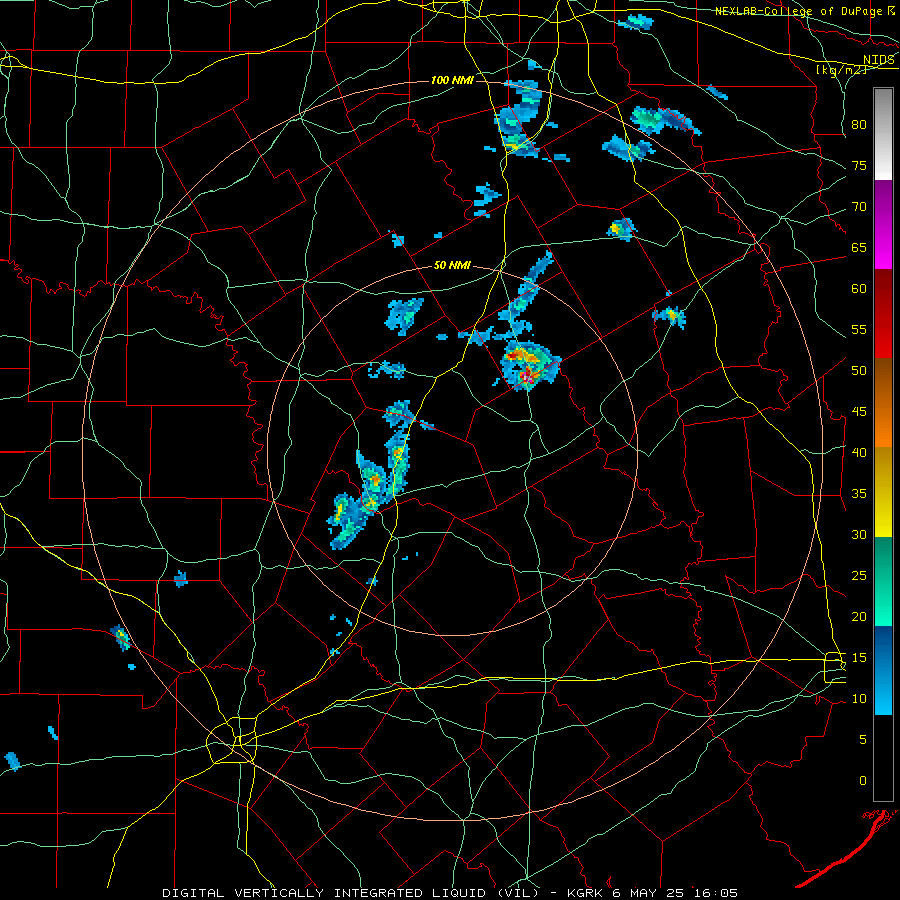The width and height of the screenshot is (900, 900).
Task: Click the "30" value on the color scale
Action: (859, 534)
